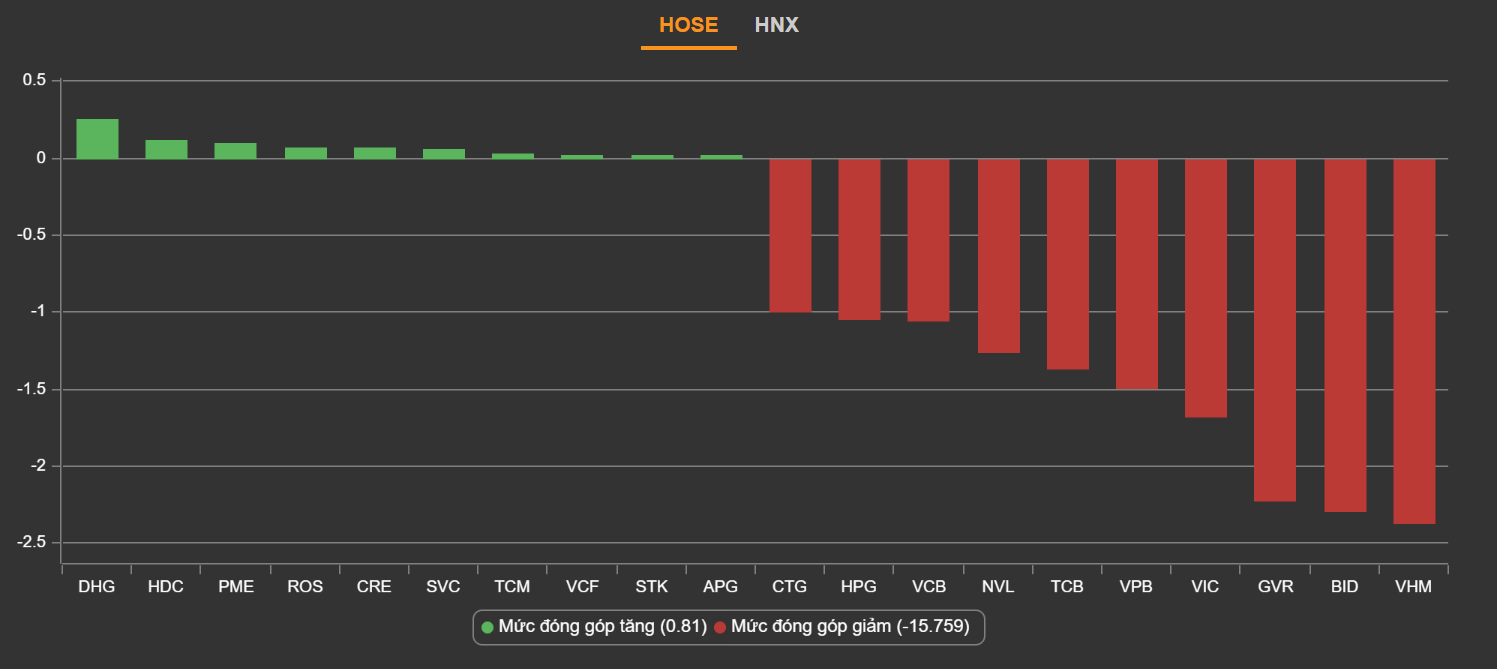Click the red VPB bar
Image resolution: width=1497 pixels, height=669 pixels.
coord(1136,273)
